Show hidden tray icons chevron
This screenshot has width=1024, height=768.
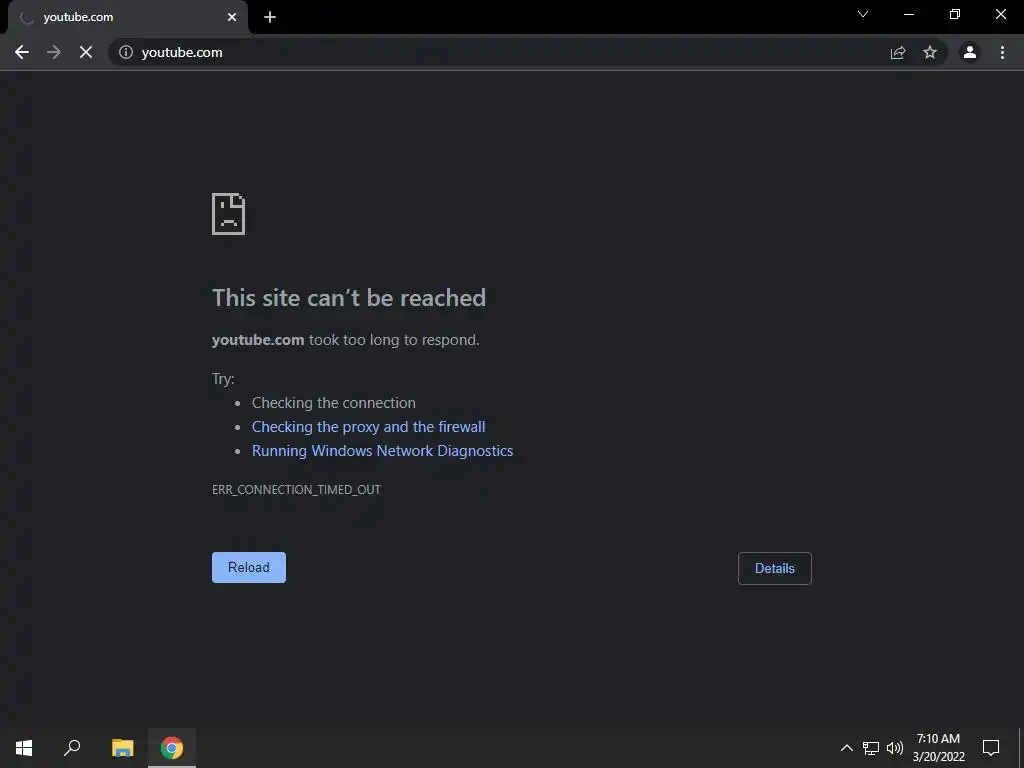point(846,748)
